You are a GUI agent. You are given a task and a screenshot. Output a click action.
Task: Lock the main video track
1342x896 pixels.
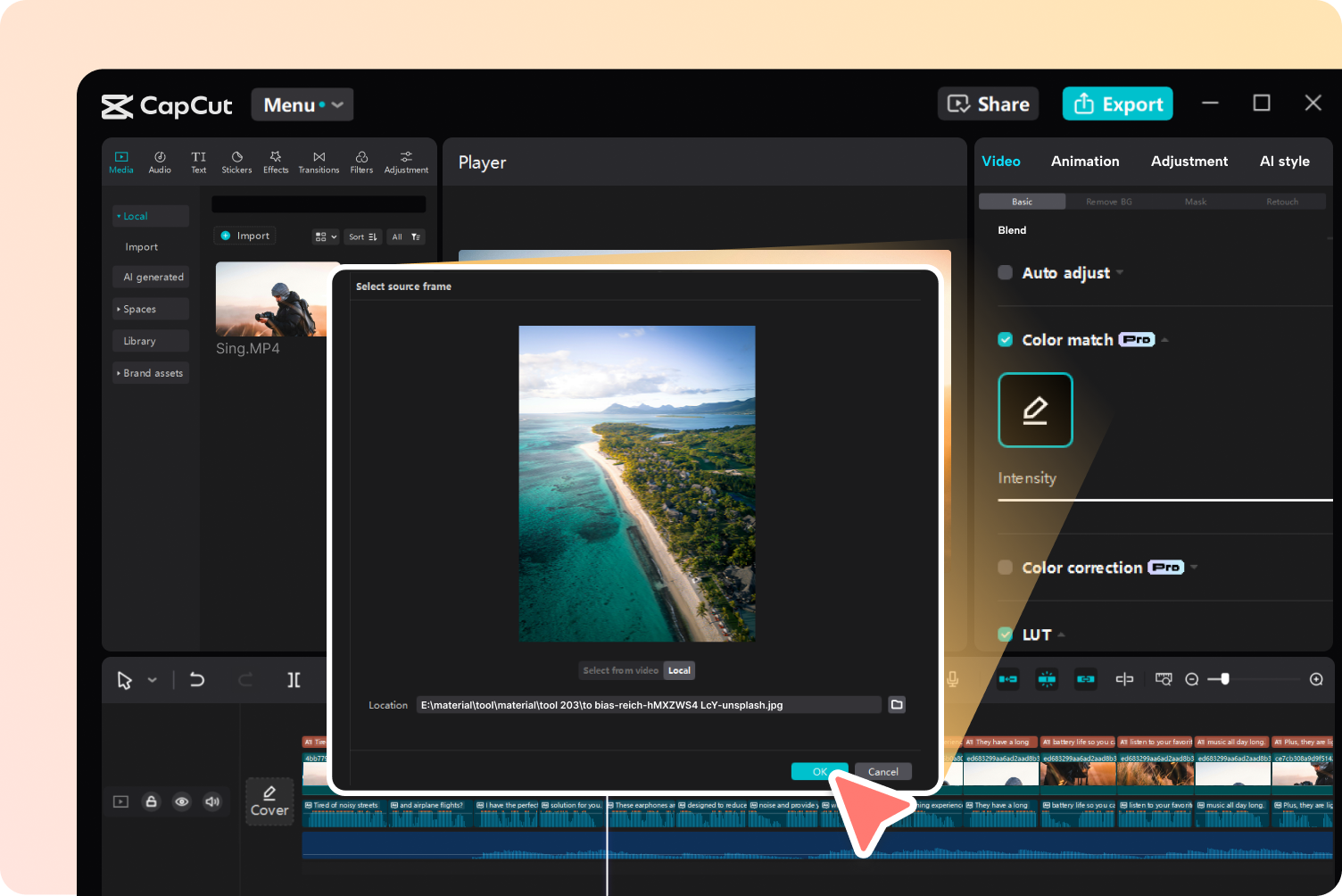[x=152, y=801]
